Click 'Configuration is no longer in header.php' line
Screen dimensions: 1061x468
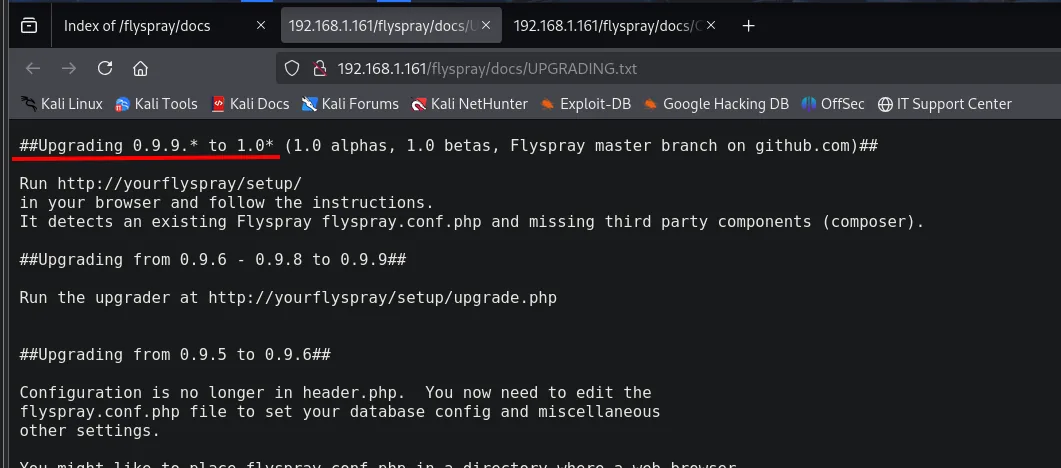point(336,392)
